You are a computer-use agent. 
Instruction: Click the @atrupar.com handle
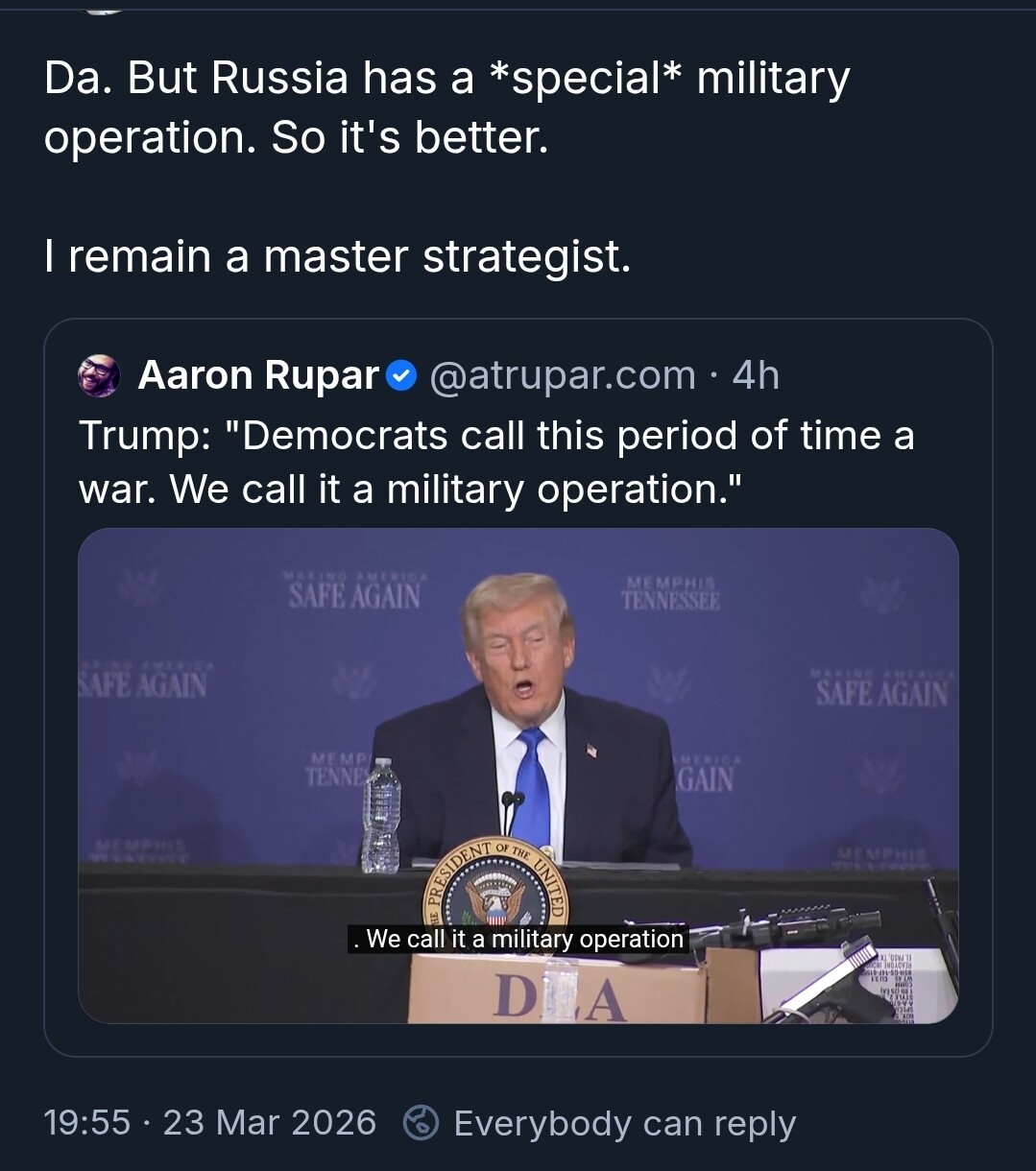point(562,375)
